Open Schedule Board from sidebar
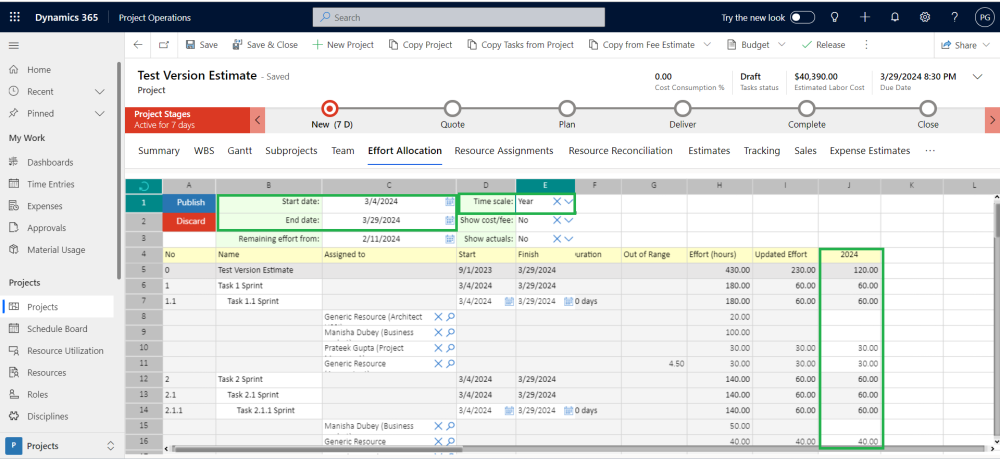The height and width of the screenshot is (459, 1000). (56, 329)
